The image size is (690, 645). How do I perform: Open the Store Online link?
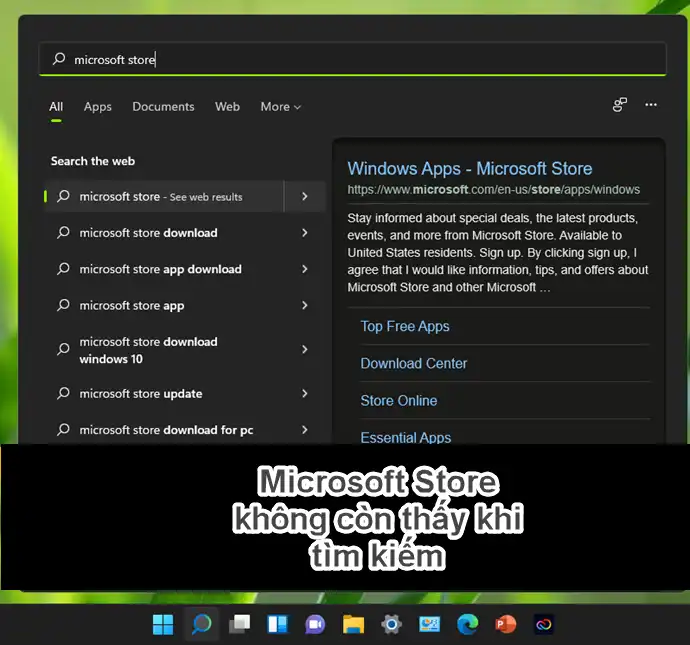[399, 400]
